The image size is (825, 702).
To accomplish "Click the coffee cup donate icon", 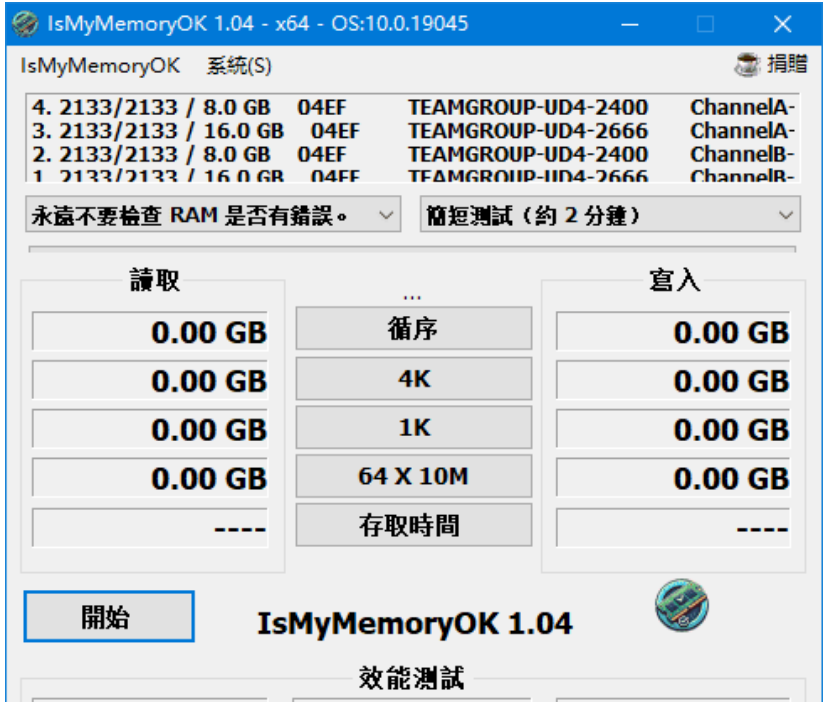I will pyautogui.click(x=745, y=62).
